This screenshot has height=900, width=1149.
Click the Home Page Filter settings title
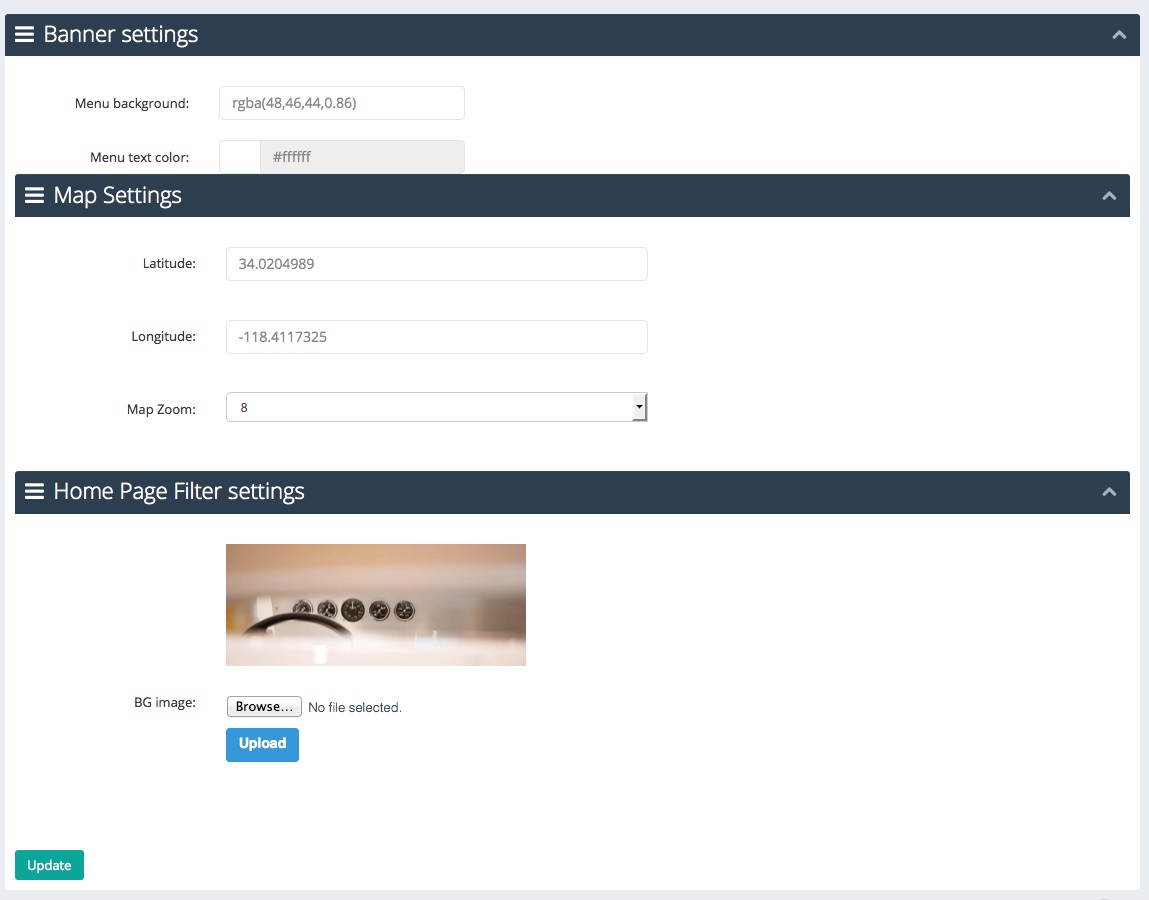[x=179, y=491]
